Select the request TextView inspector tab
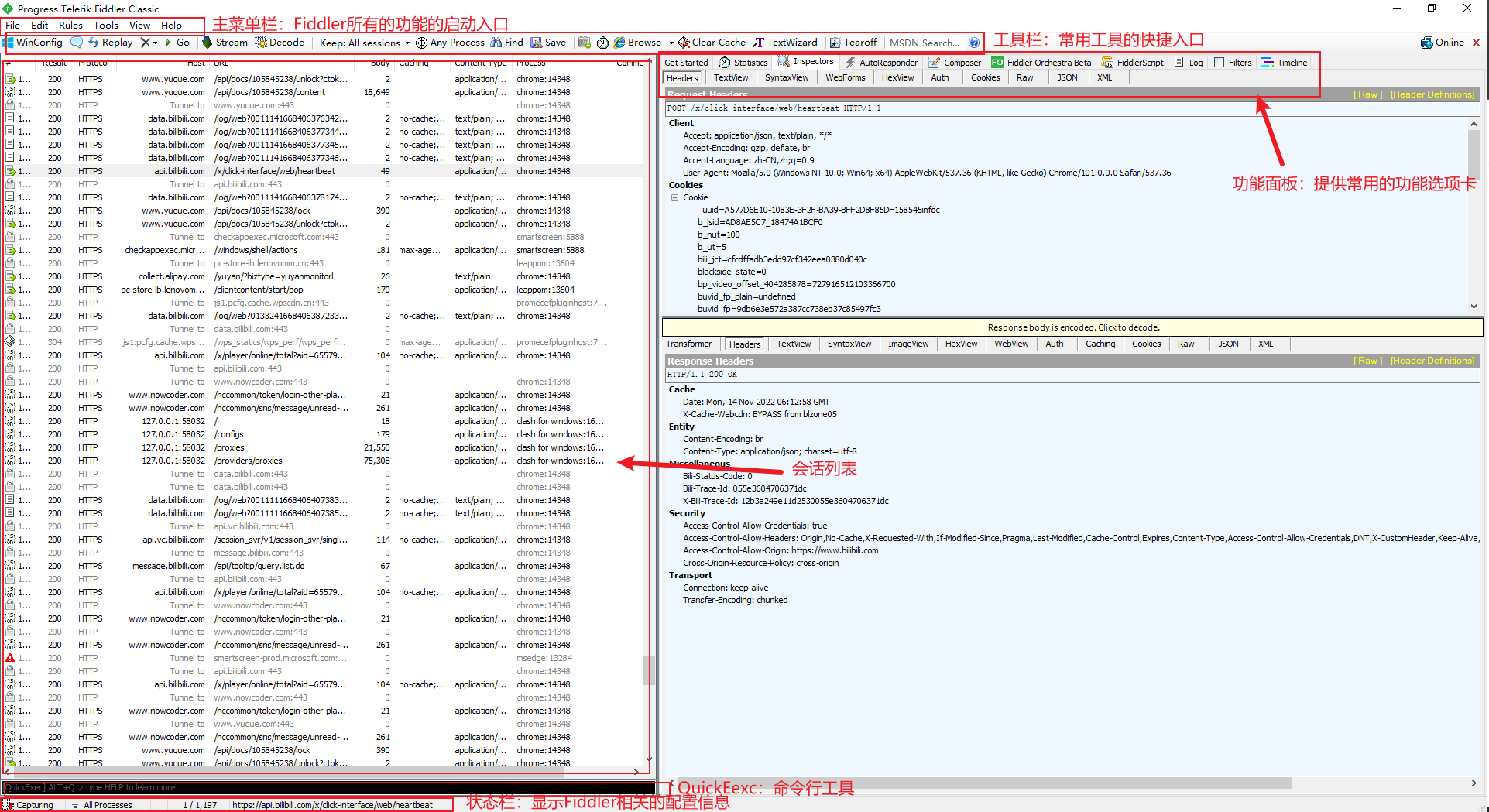This screenshot has width=1489, height=812. pos(731,77)
